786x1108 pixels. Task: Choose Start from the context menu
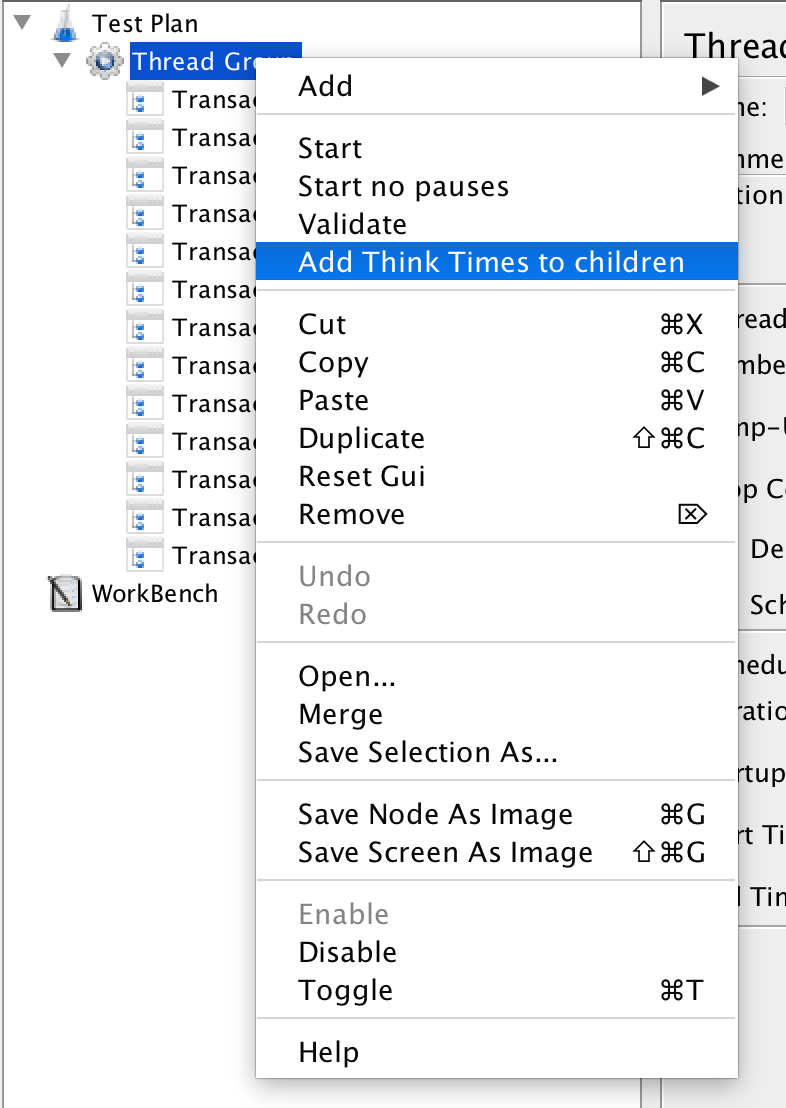(x=330, y=149)
